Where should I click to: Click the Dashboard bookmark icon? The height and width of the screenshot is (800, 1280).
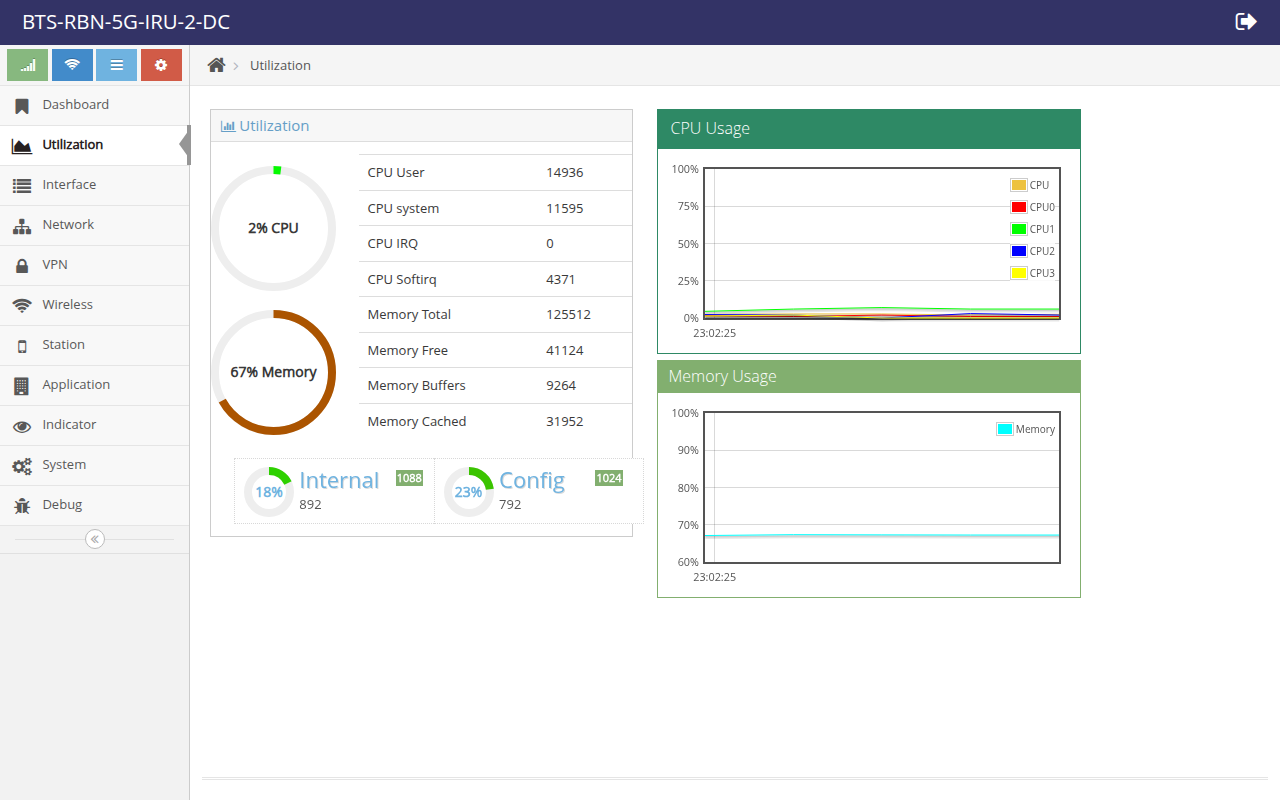tap(22, 105)
